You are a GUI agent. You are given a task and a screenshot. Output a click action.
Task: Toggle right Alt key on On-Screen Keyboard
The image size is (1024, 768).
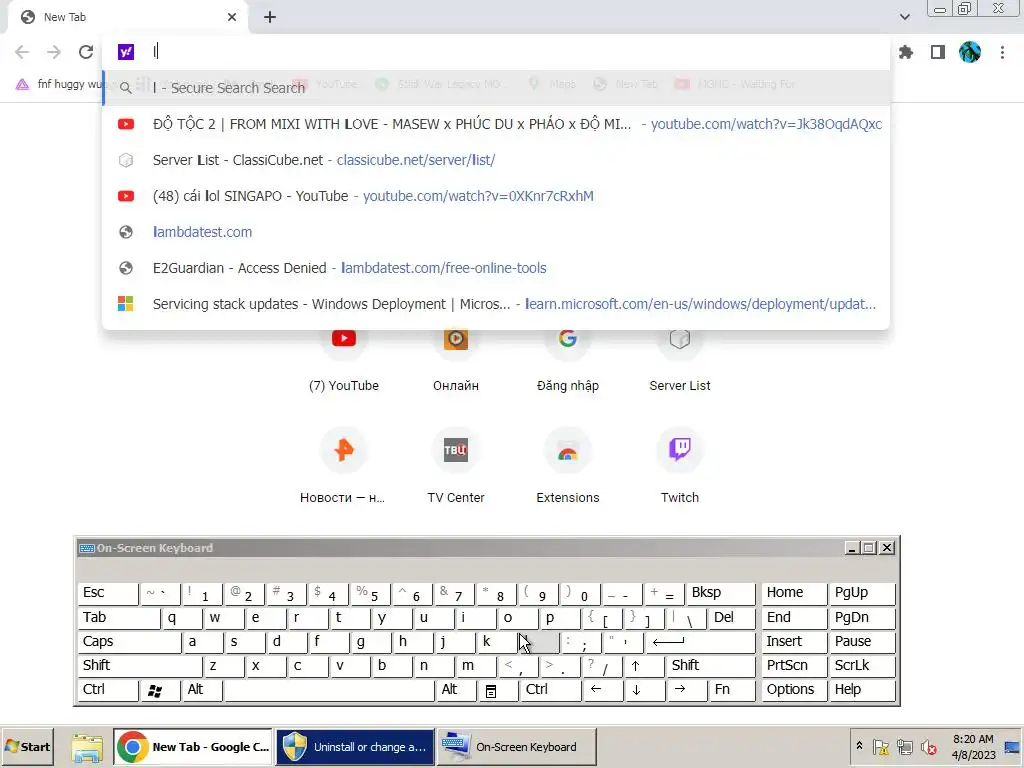pyautogui.click(x=456, y=690)
